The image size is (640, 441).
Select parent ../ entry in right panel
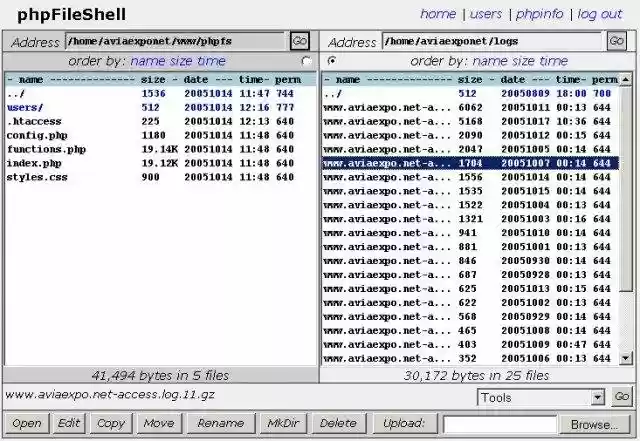click(x=470, y=94)
